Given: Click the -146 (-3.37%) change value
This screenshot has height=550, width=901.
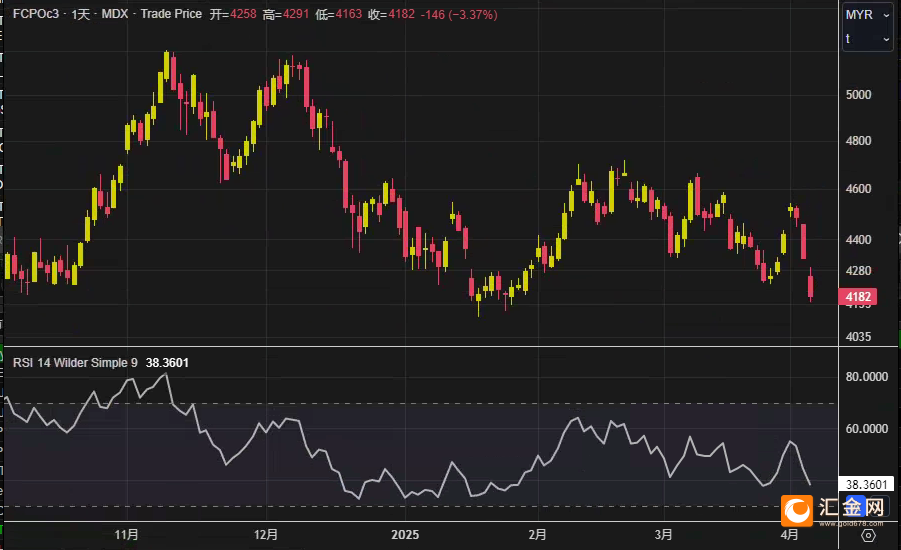Looking at the screenshot, I should [x=459, y=14].
